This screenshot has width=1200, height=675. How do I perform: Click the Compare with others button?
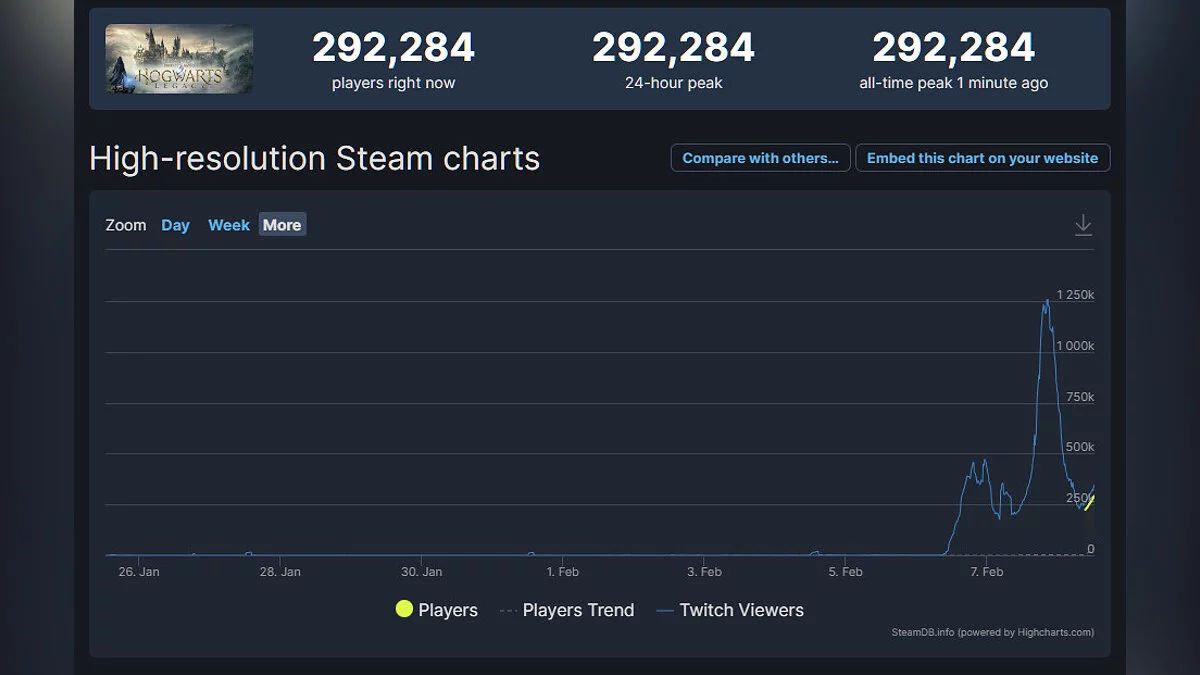pos(760,158)
